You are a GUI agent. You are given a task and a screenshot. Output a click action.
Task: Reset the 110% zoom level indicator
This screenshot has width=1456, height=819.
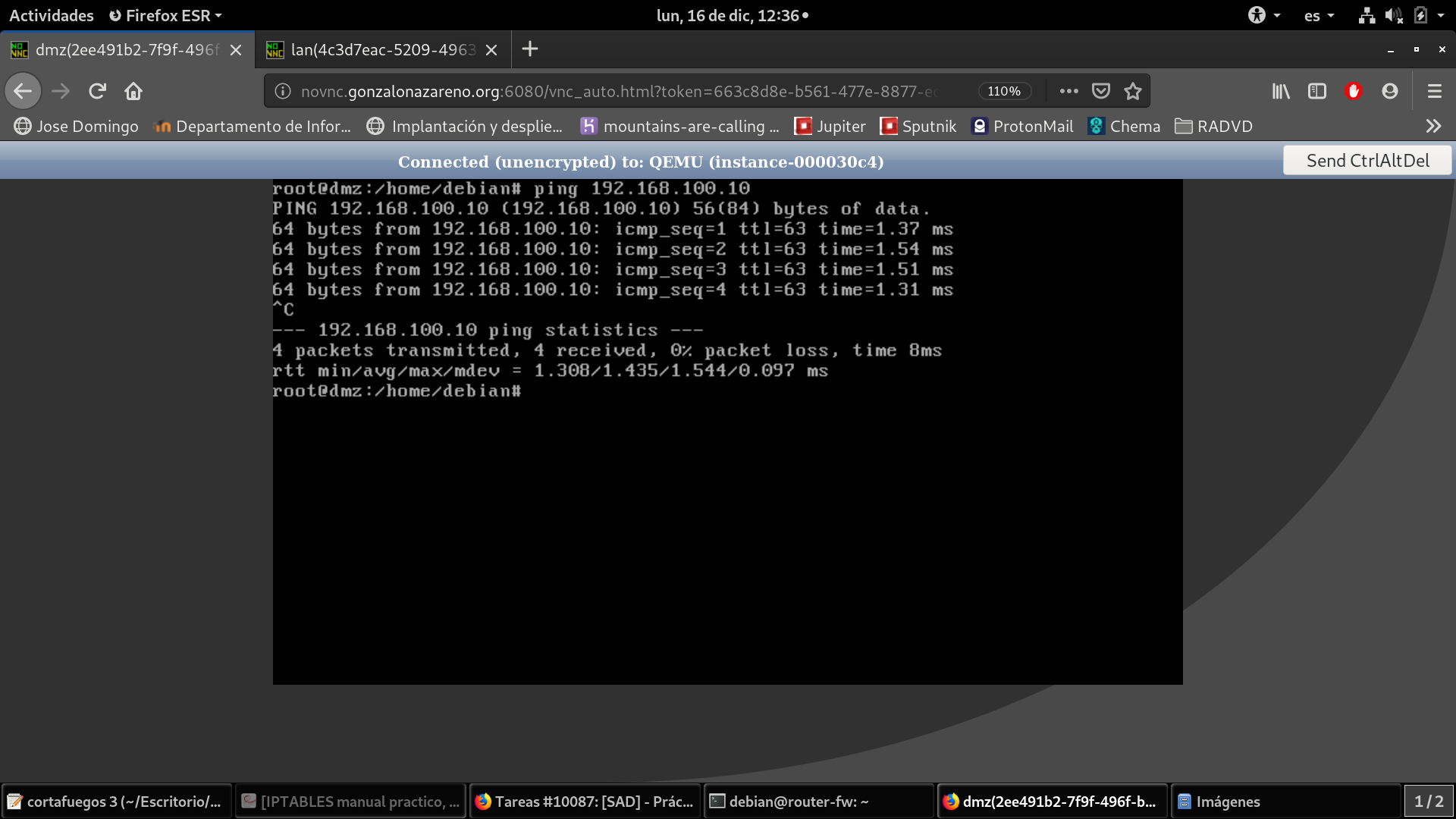pos(1004,91)
